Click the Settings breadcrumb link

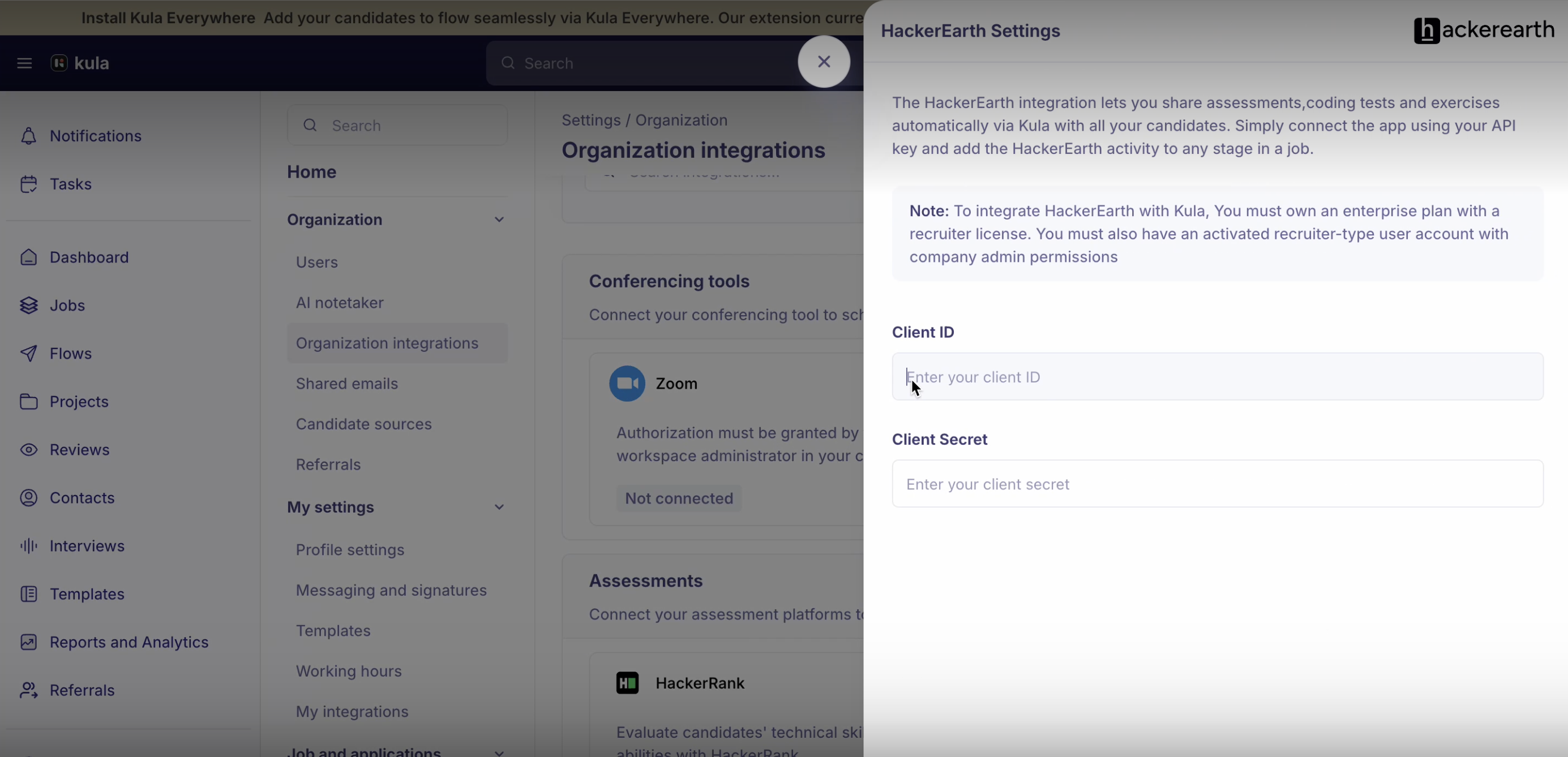tap(591, 120)
